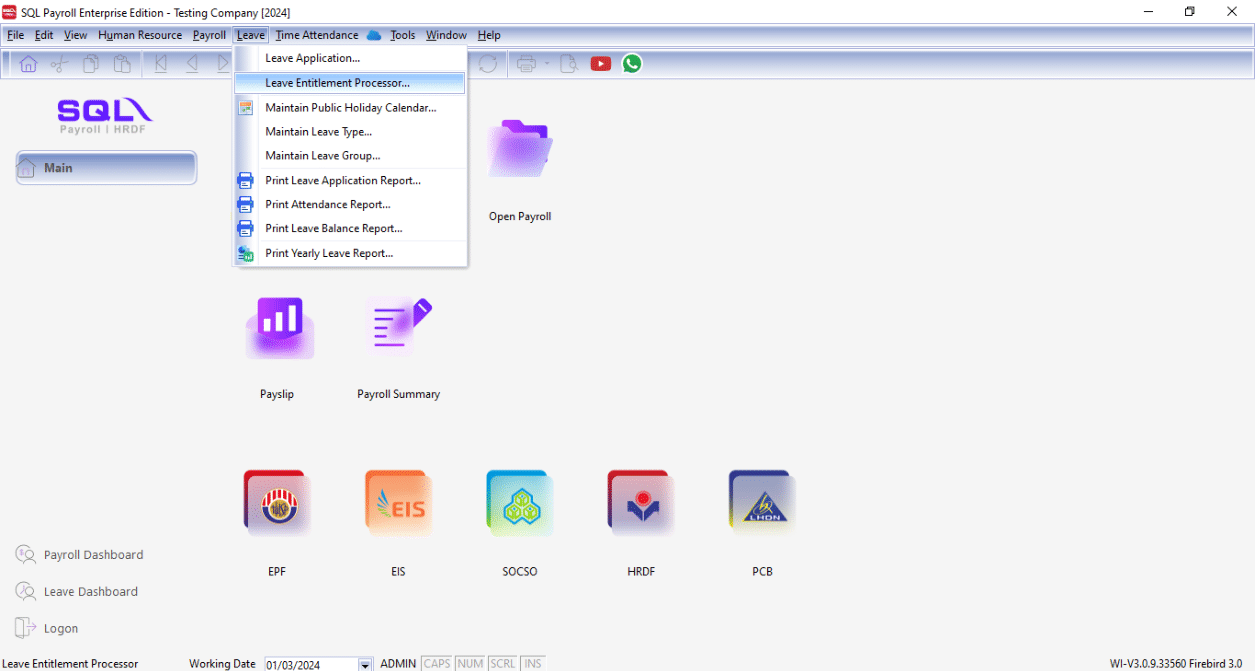Open the EIS icon
This screenshot has height=671, width=1256.
pyautogui.click(x=398, y=504)
